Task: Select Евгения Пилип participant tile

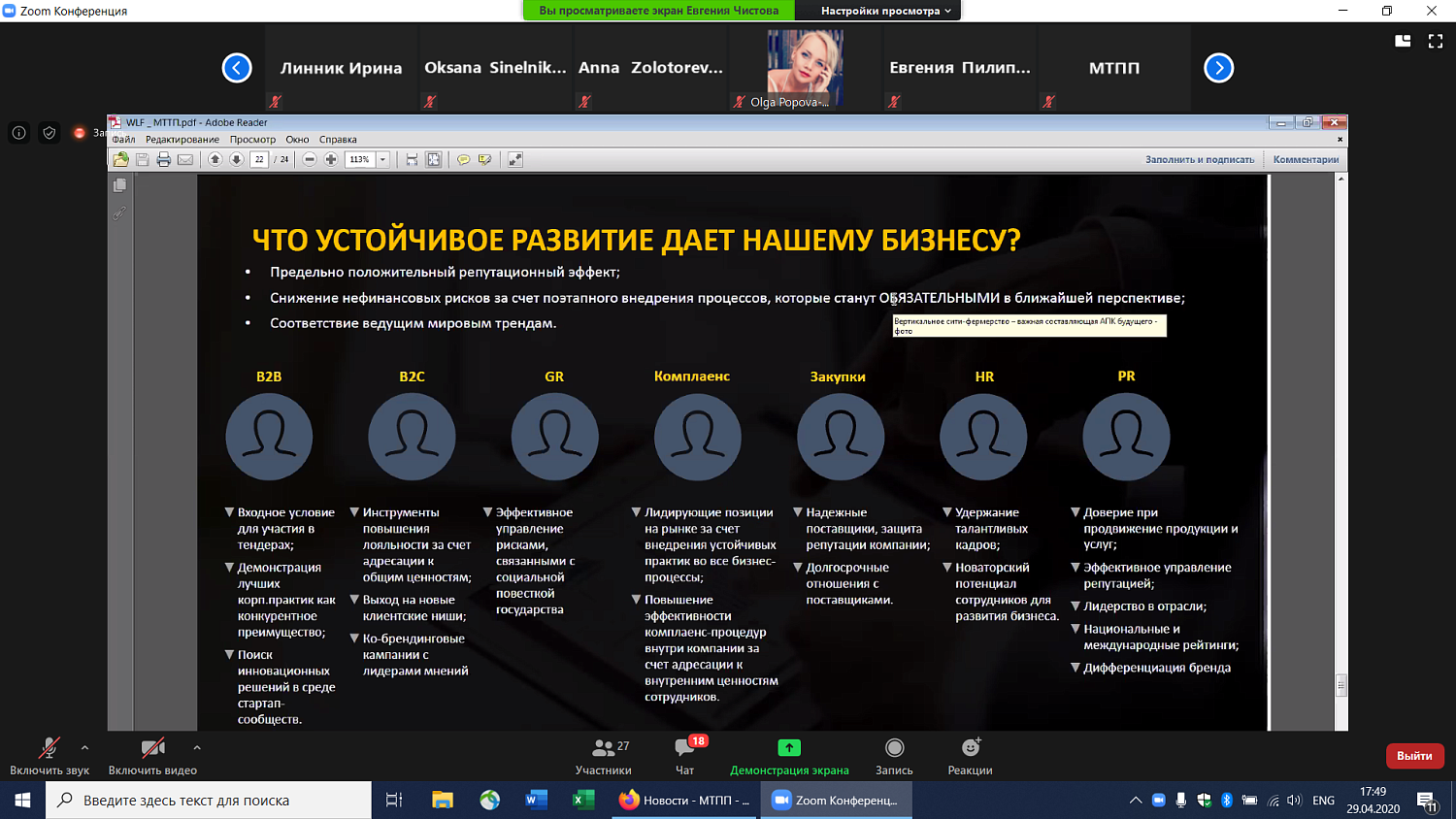Action: pyautogui.click(x=960, y=68)
